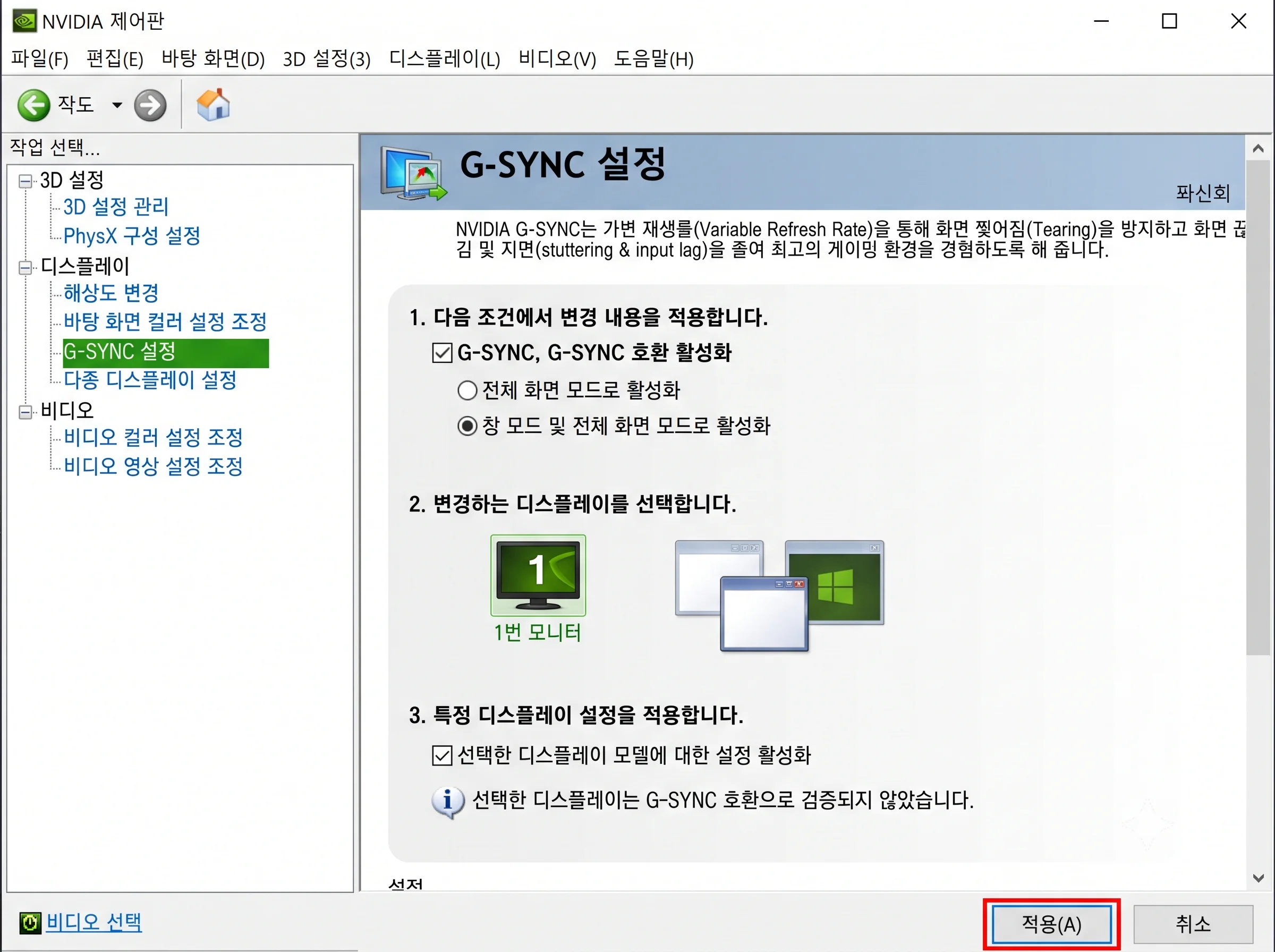Click the green Back arrow icon
This screenshot has width=1275, height=952.
tap(34, 105)
